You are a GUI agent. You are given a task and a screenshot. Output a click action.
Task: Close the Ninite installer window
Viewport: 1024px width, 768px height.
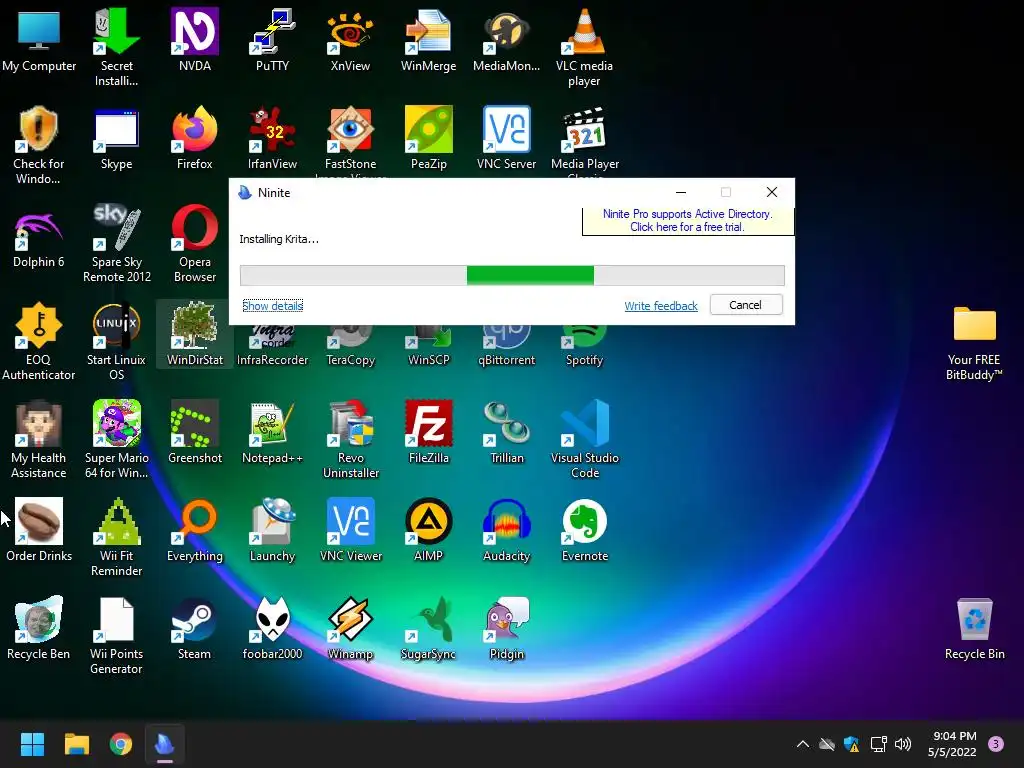tap(772, 192)
